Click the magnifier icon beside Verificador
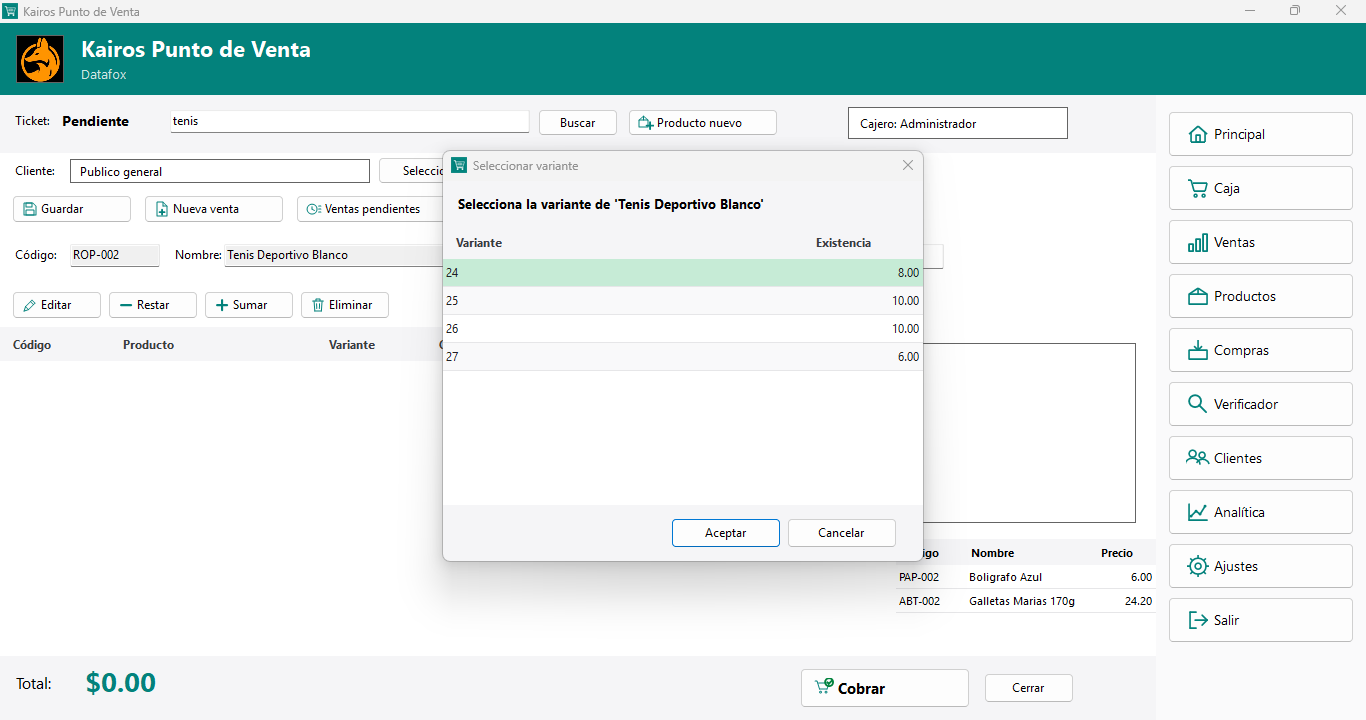1366x720 pixels. point(1197,404)
